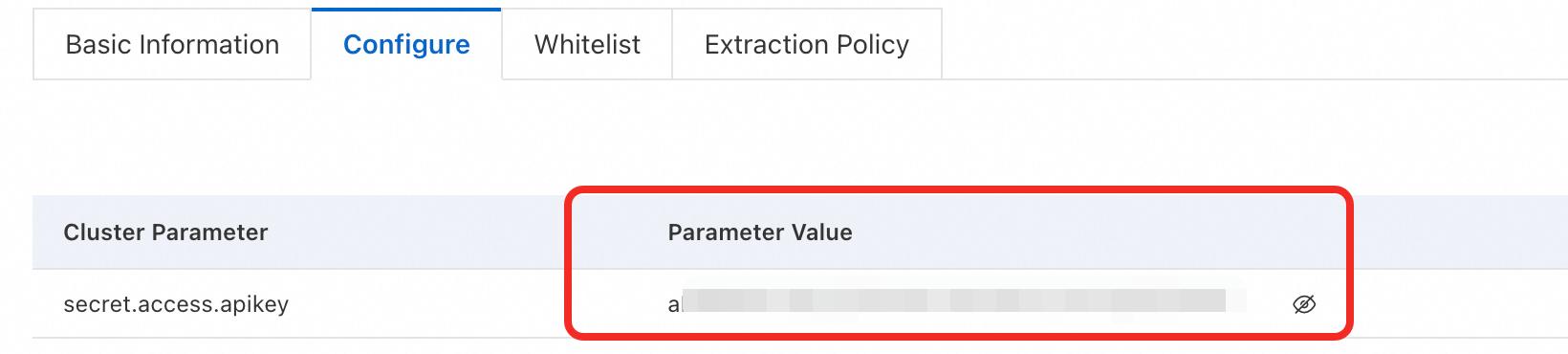Show the secret access key in plain text

click(1304, 304)
